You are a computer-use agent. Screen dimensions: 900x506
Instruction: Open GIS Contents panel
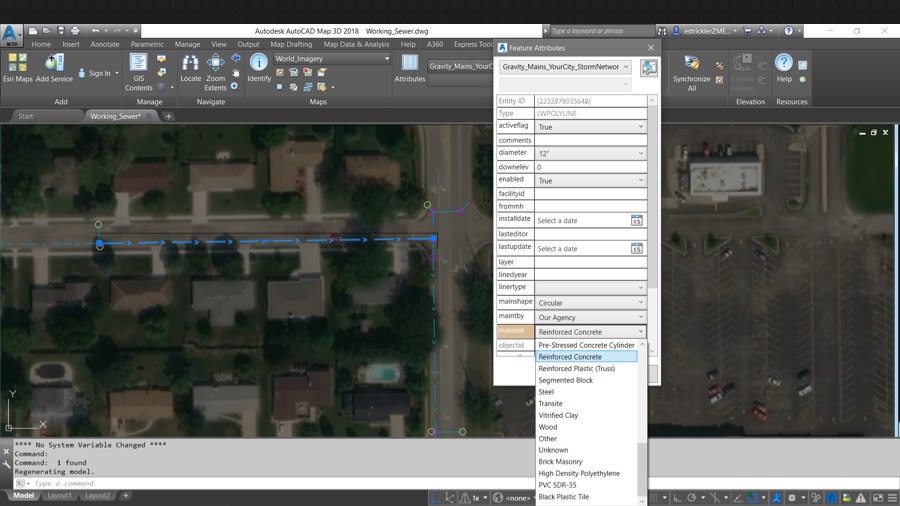(138, 72)
